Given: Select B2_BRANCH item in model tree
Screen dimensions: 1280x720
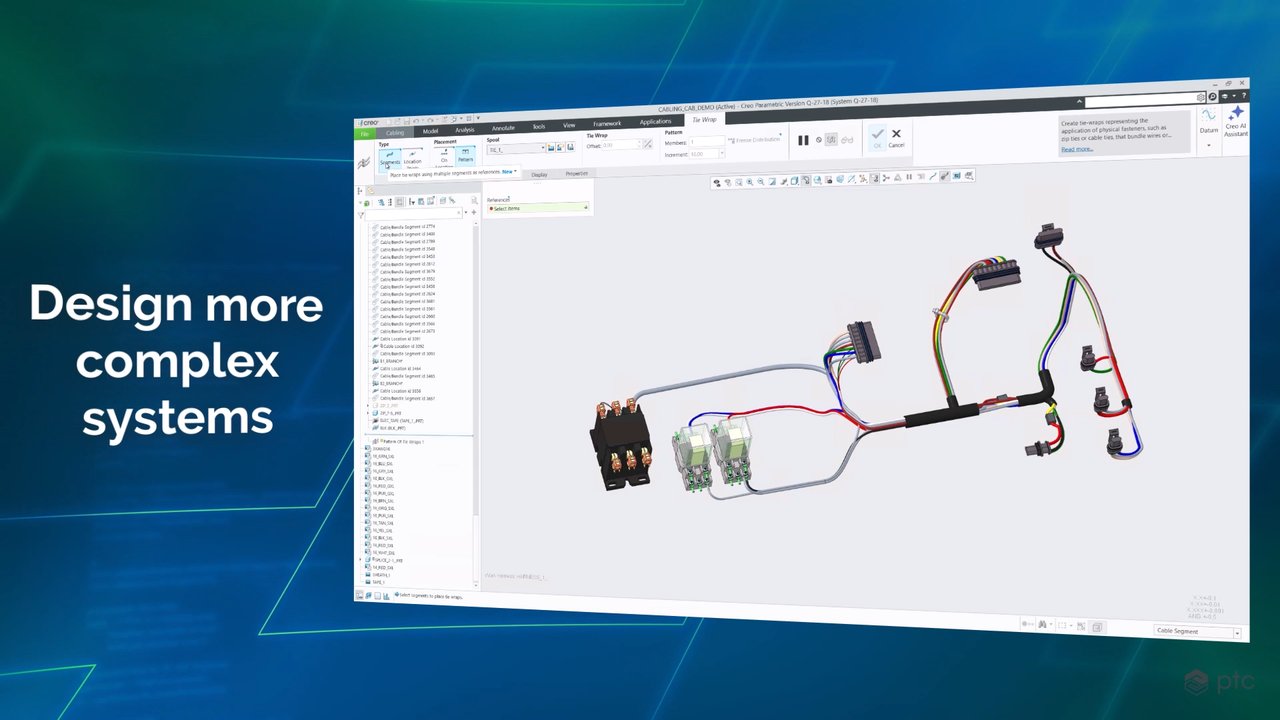Looking at the screenshot, I should (390, 383).
